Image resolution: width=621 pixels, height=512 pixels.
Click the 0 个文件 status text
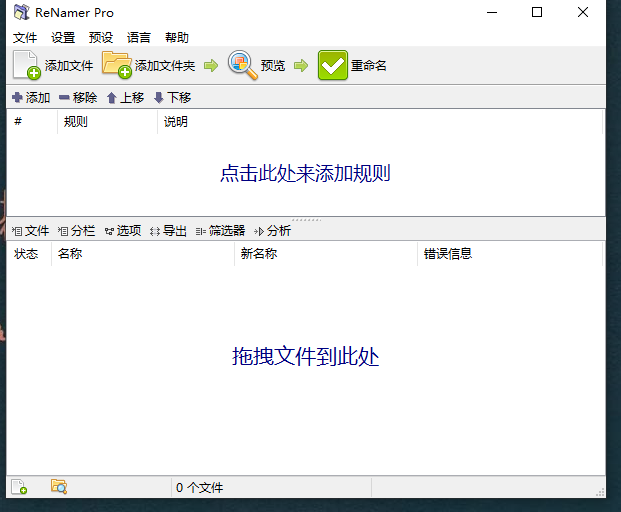(x=200, y=487)
